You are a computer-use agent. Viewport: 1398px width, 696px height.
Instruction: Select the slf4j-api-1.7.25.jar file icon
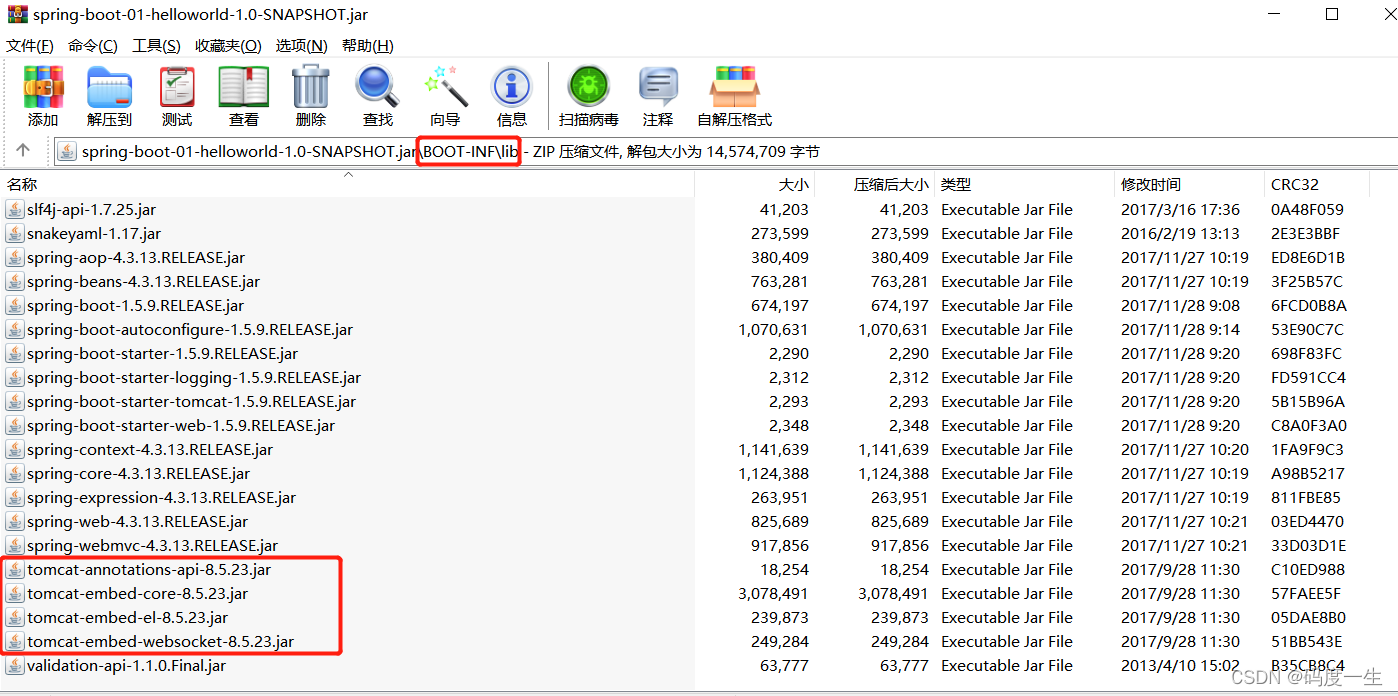(14, 210)
